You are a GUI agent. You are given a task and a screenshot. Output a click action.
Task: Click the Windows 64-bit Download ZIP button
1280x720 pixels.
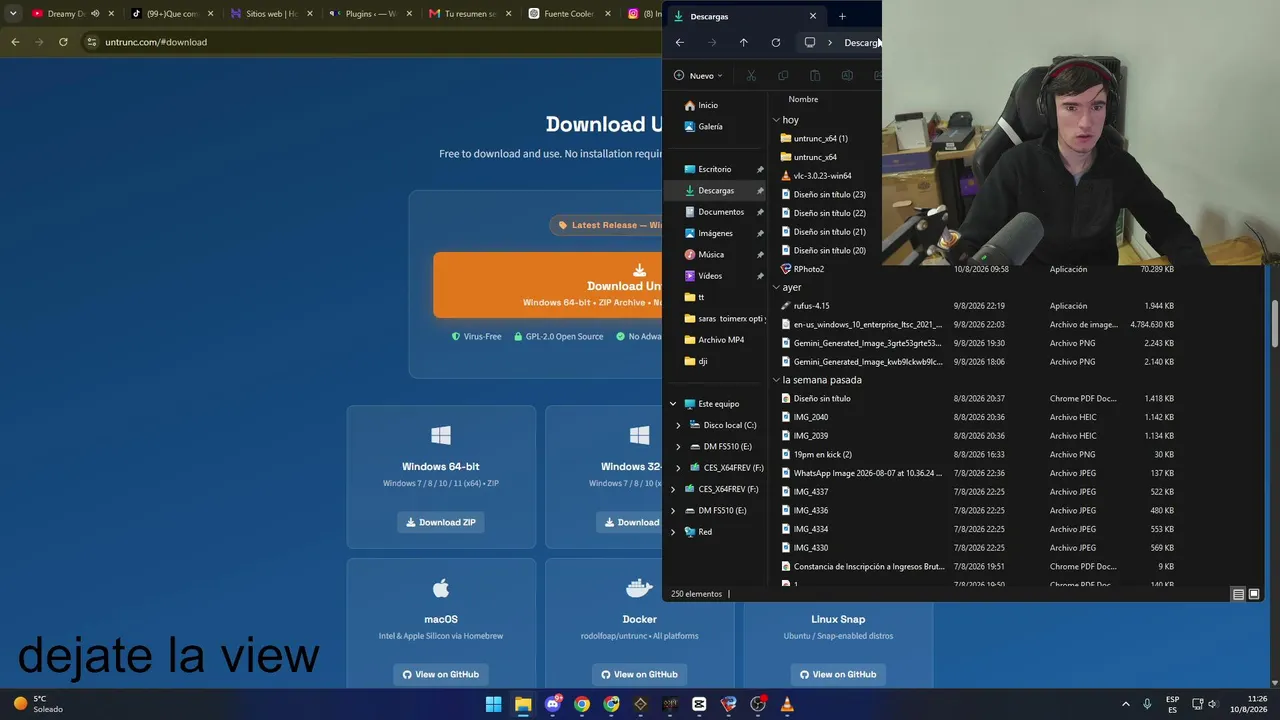click(440, 522)
